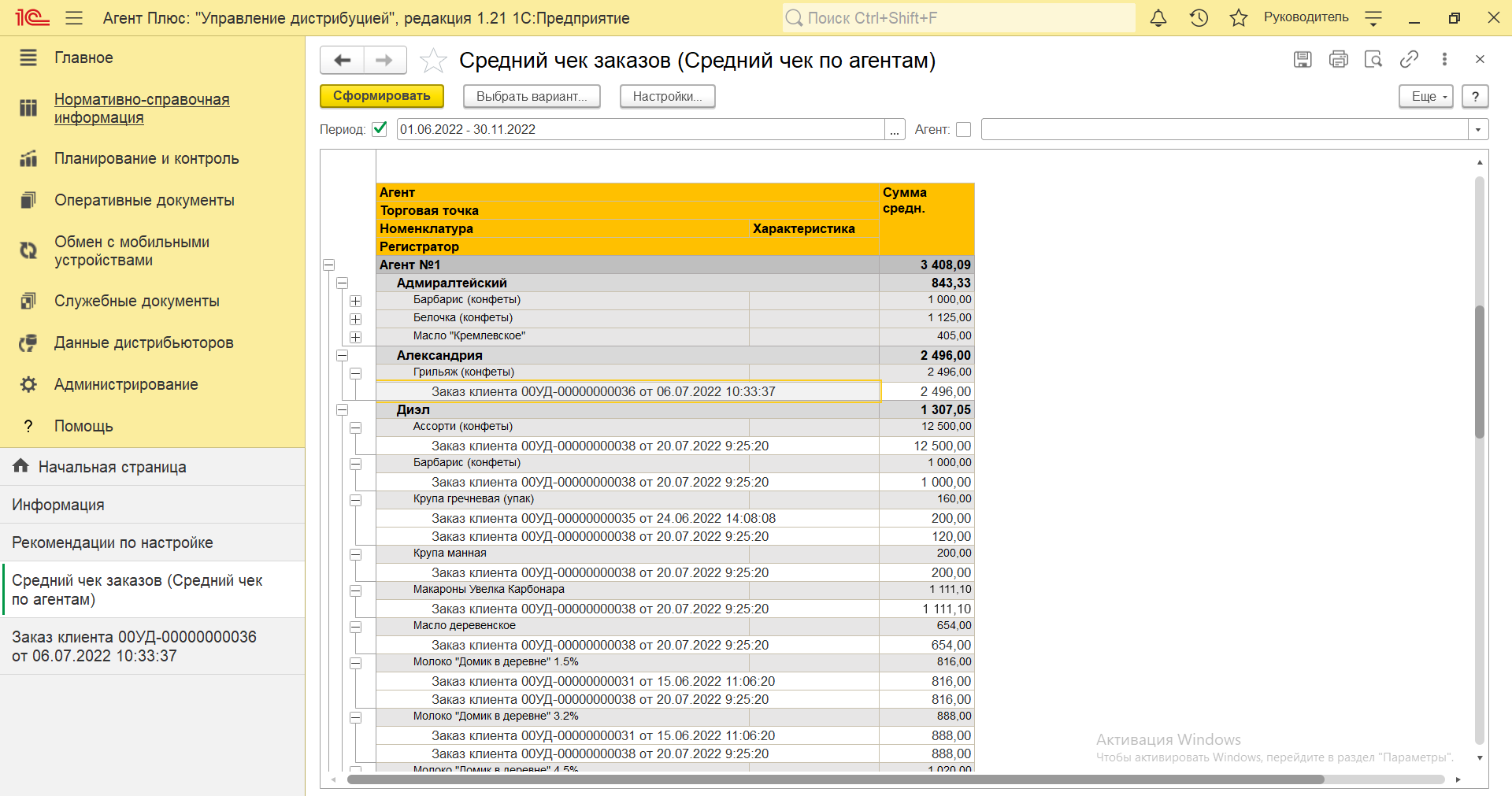Click Обмен с мобильными устройствами sync icon
Image resolution: width=1512 pixels, height=796 pixels.
[28, 250]
